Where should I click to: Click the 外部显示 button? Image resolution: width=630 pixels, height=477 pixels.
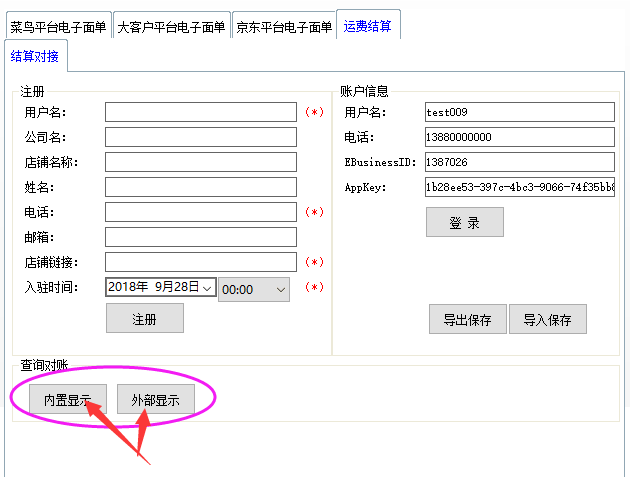[x=155, y=400]
